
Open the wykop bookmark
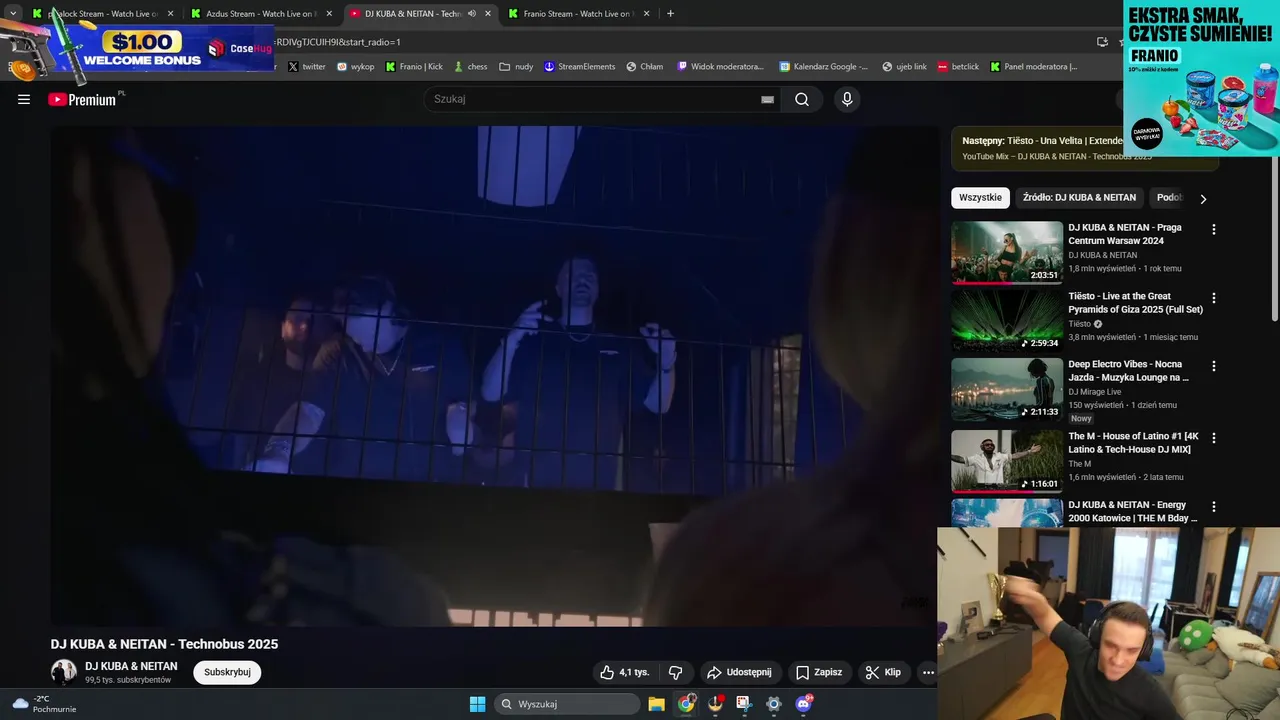[x=356, y=67]
